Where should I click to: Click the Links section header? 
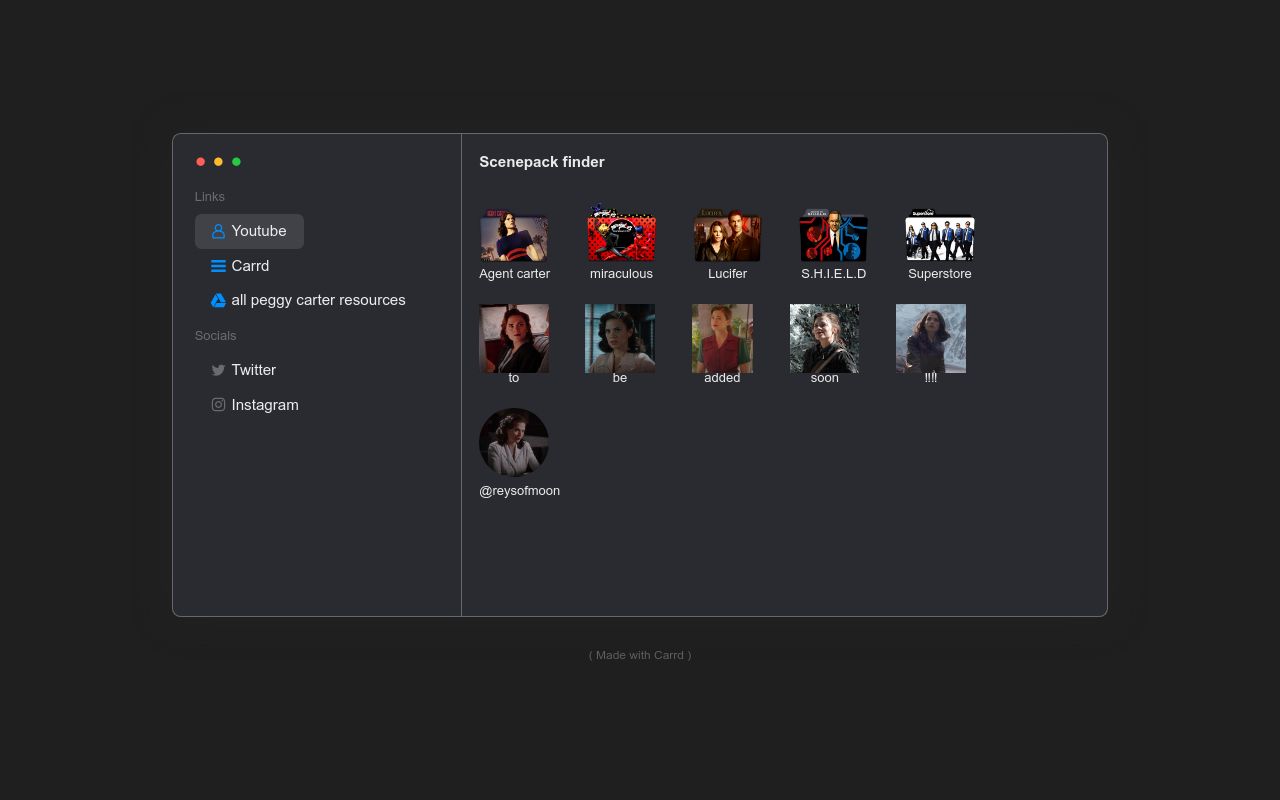click(210, 197)
